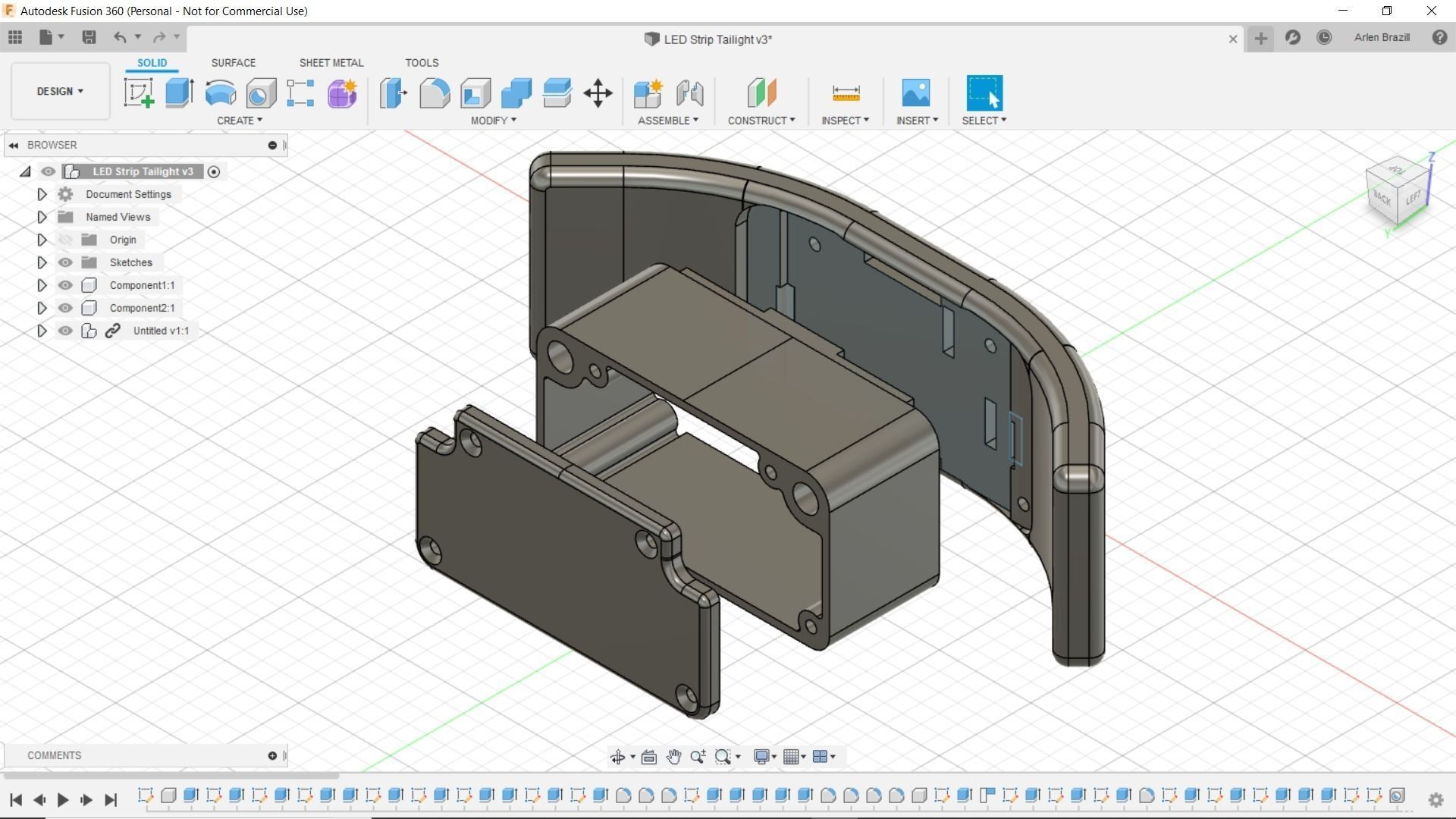Screen dimensions: 1456x819
Task: Play the timeline
Action: point(63,799)
